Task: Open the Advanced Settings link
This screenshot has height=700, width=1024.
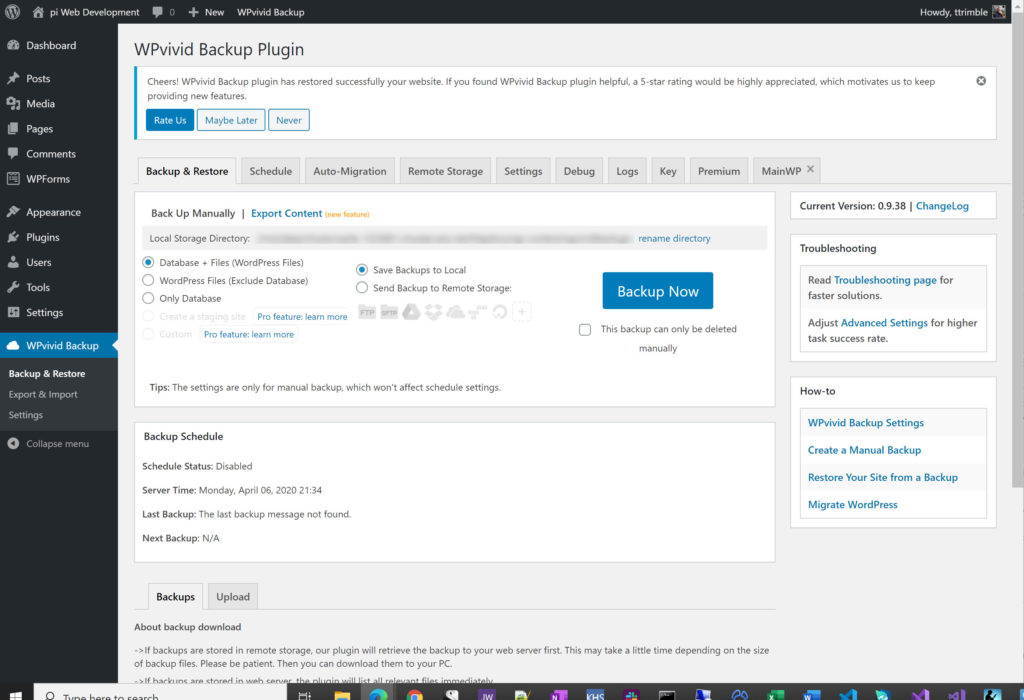Action: click(884, 323)
